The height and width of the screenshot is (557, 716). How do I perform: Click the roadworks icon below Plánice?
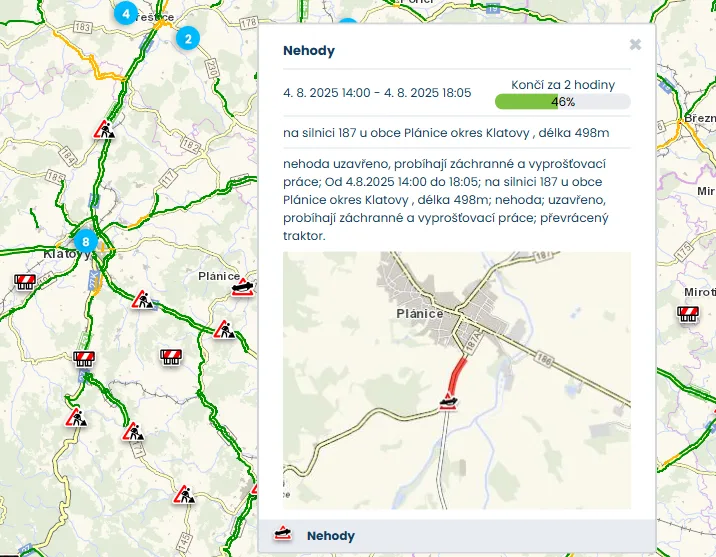(224, 329)
